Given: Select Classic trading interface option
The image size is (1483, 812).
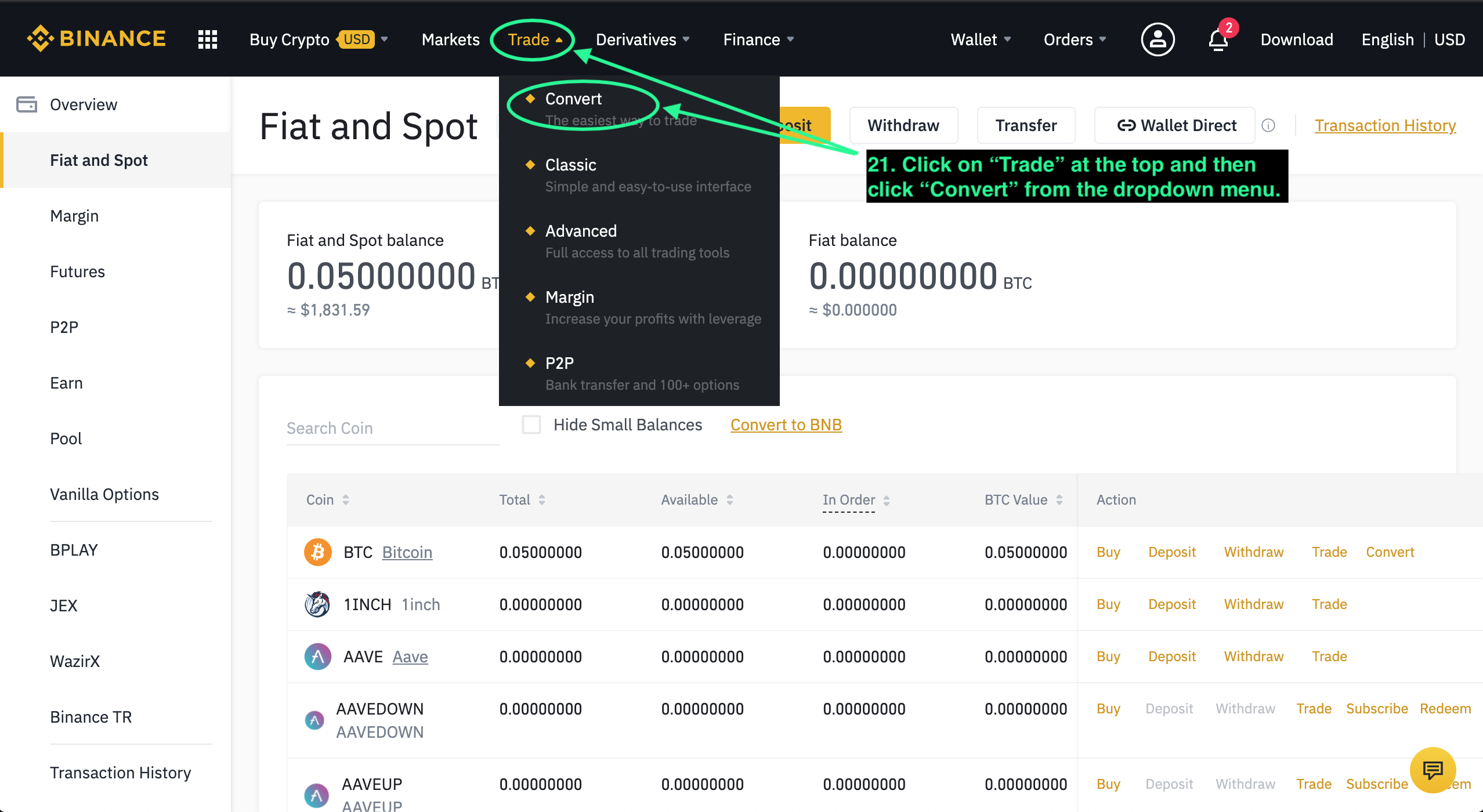Looking at the screenshot, I should coord(570,164).
